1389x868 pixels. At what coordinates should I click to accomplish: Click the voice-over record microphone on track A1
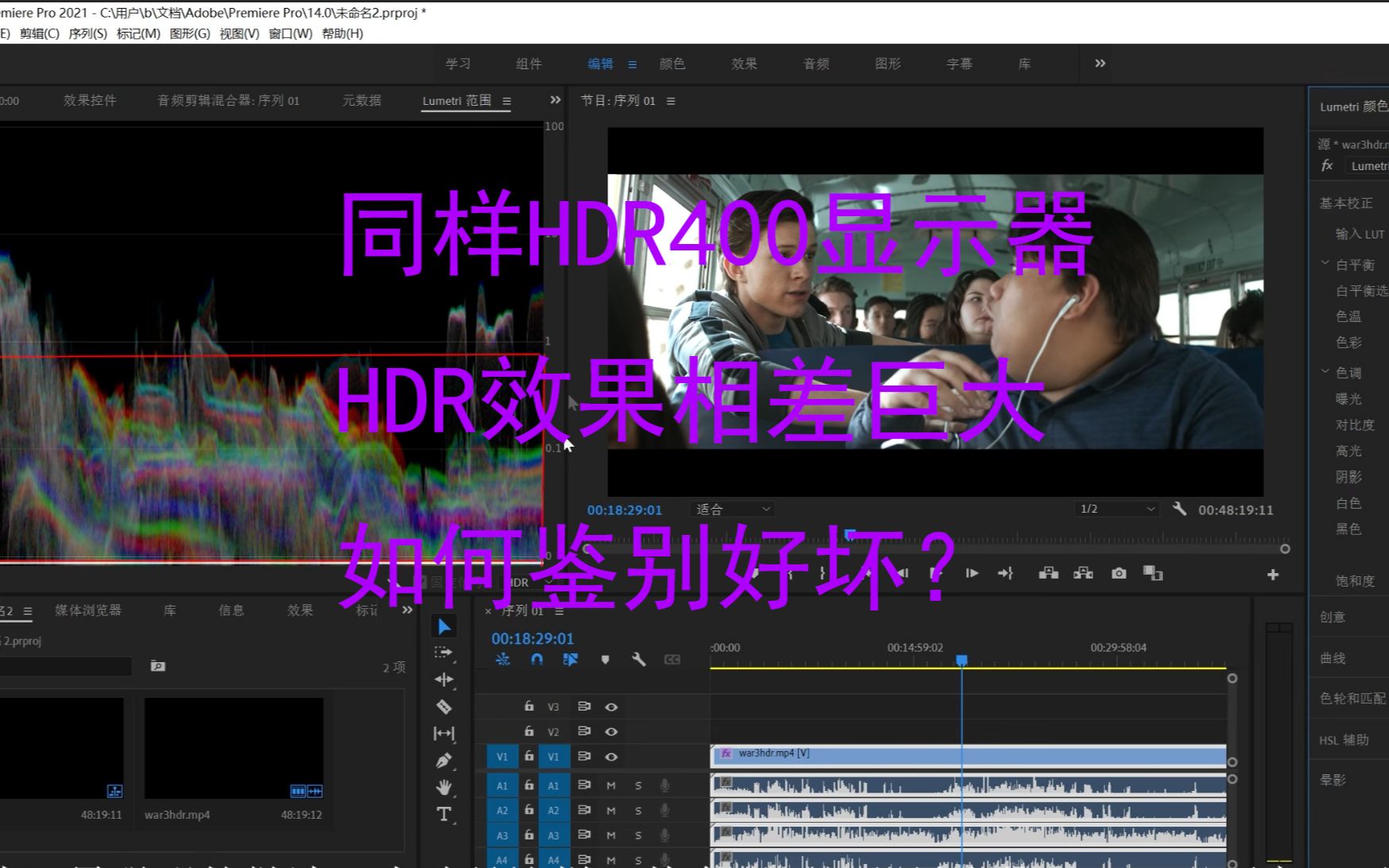click(x=665, y=785)
